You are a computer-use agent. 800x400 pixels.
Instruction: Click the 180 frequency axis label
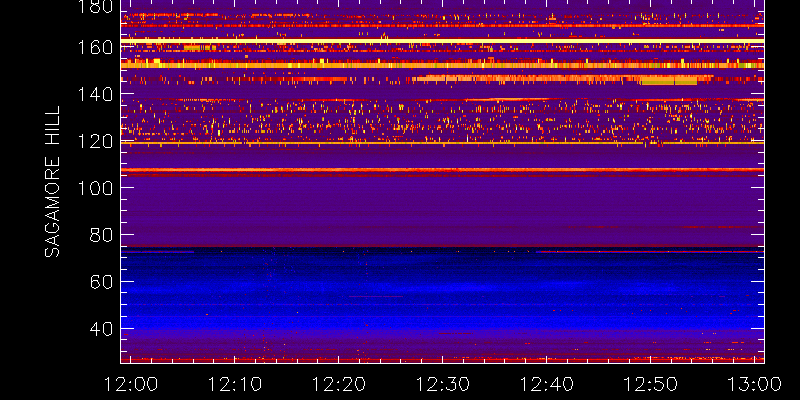95,7
